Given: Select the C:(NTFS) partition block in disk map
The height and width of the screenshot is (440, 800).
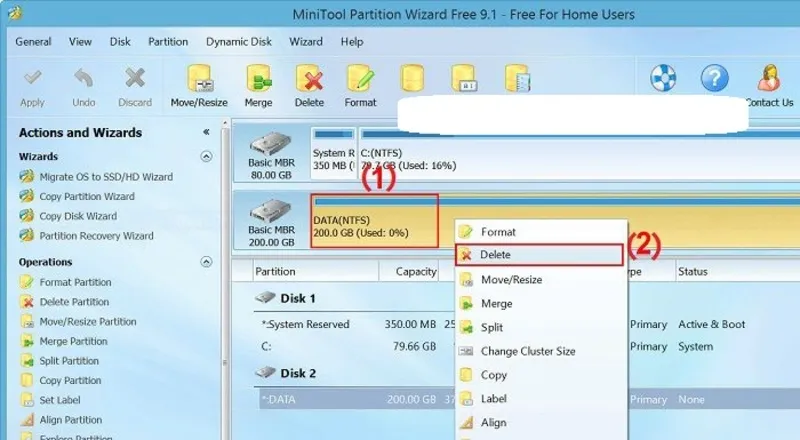Looking at the screenshot, I should [x=579, y=154].
